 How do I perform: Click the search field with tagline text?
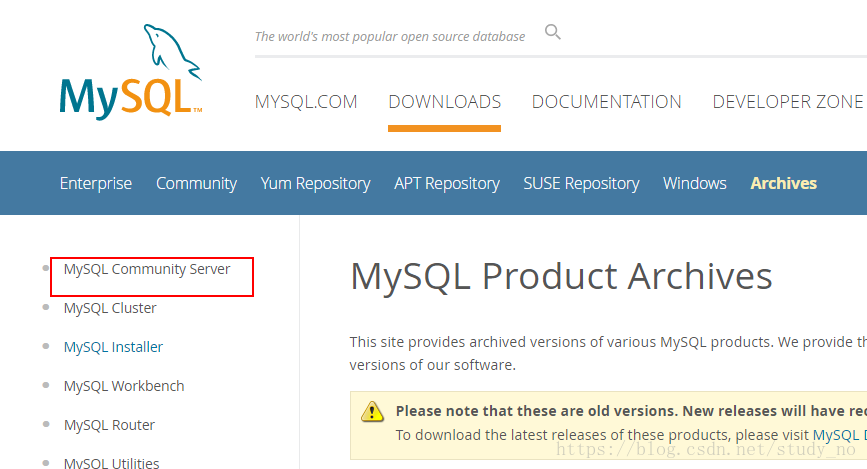(x=390, y=37)
